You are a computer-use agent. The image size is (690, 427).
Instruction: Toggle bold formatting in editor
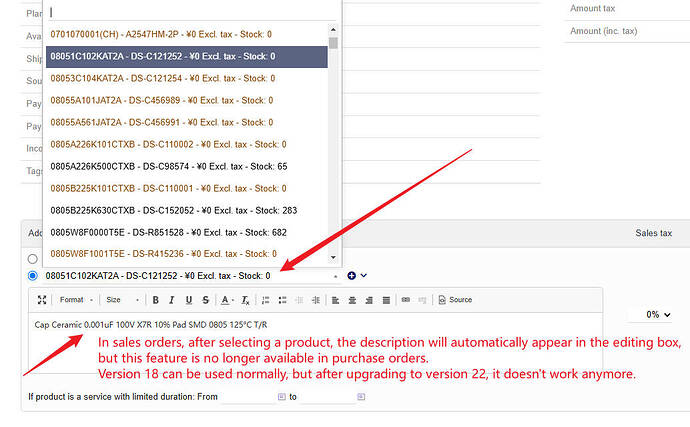coord(155,299)
